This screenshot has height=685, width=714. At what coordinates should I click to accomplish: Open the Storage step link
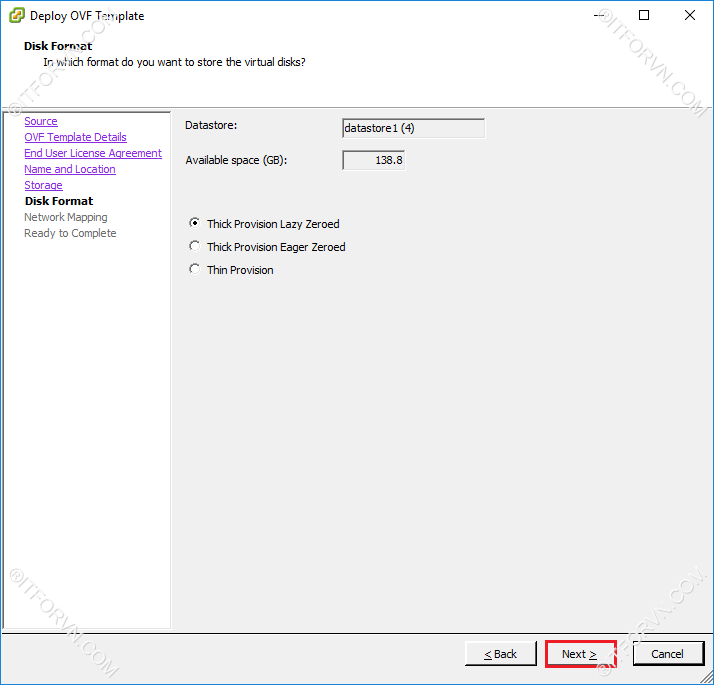pyautogui.click(x=43, y=185)
